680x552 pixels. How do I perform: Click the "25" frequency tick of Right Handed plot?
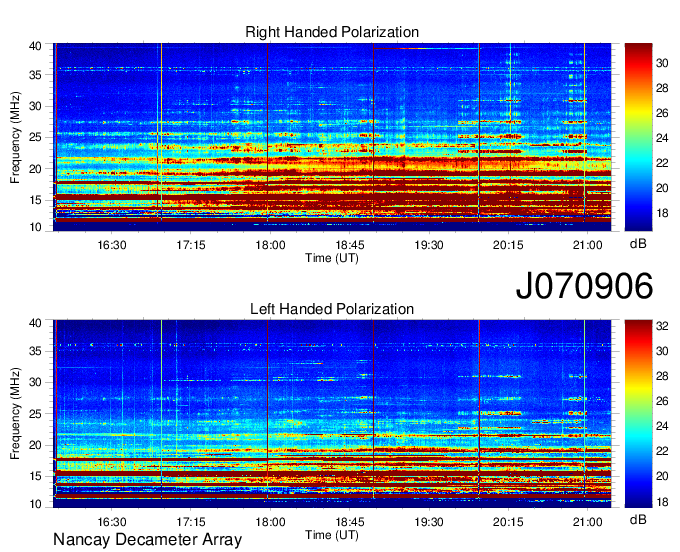pyautogui.click(x=35, y=137)
